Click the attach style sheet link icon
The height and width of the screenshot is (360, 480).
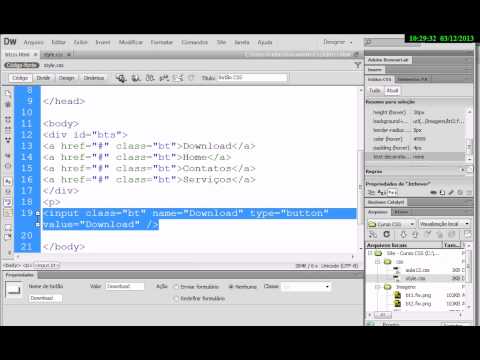pos(433,193)
